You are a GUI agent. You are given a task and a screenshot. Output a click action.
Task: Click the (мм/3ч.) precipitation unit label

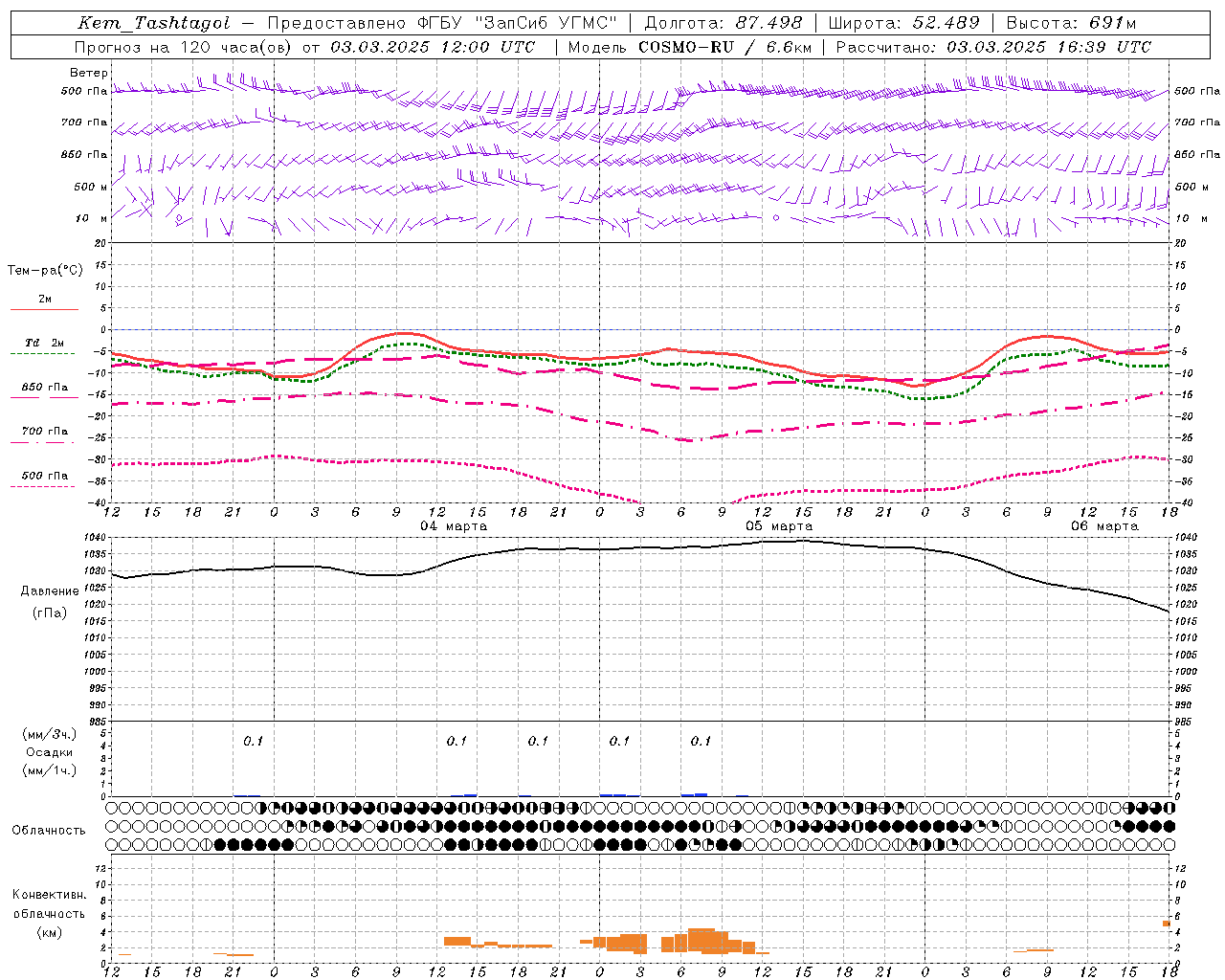pyautogui.click(x=50, y=734)
